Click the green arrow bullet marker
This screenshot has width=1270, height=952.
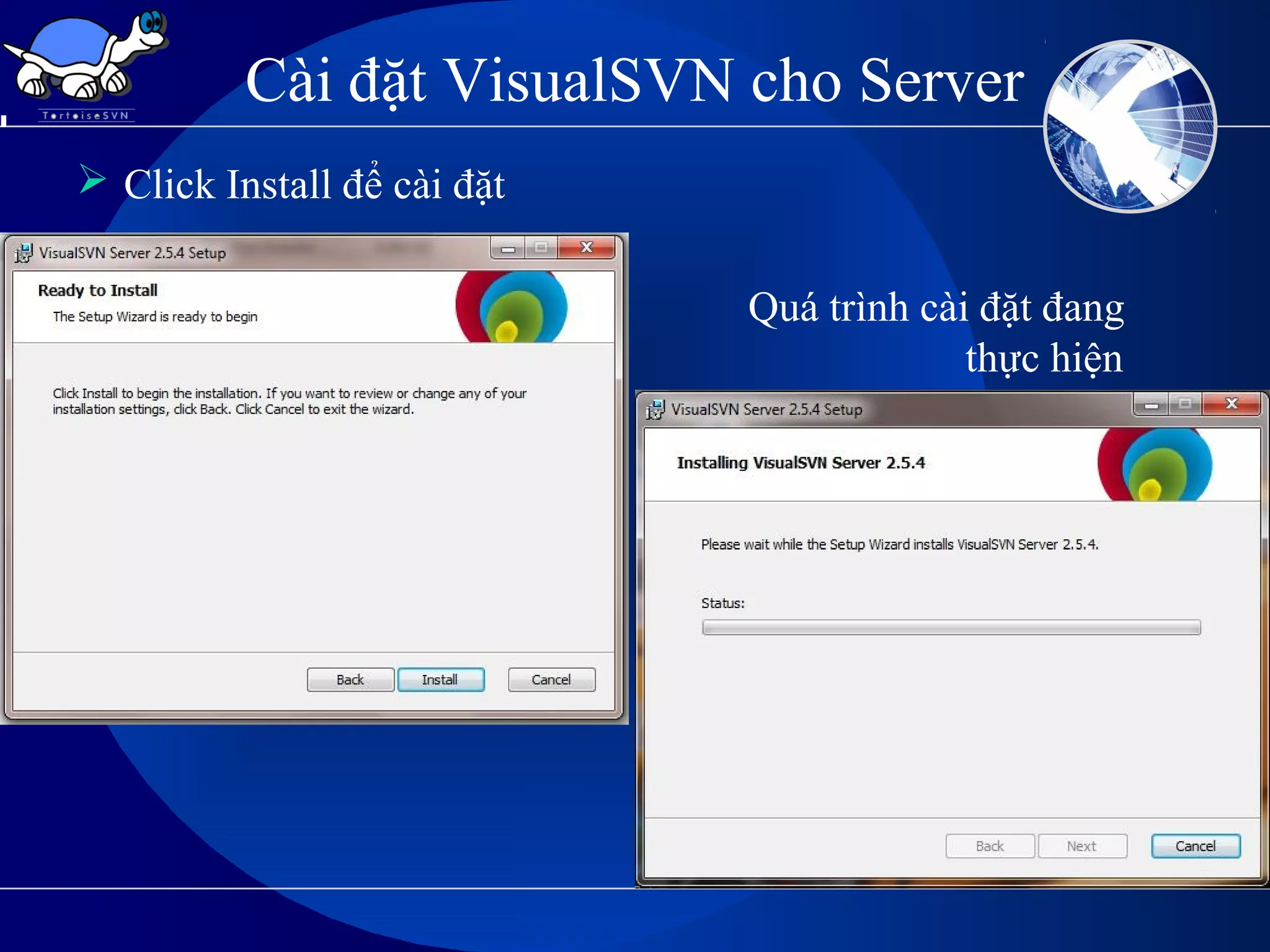93,179
